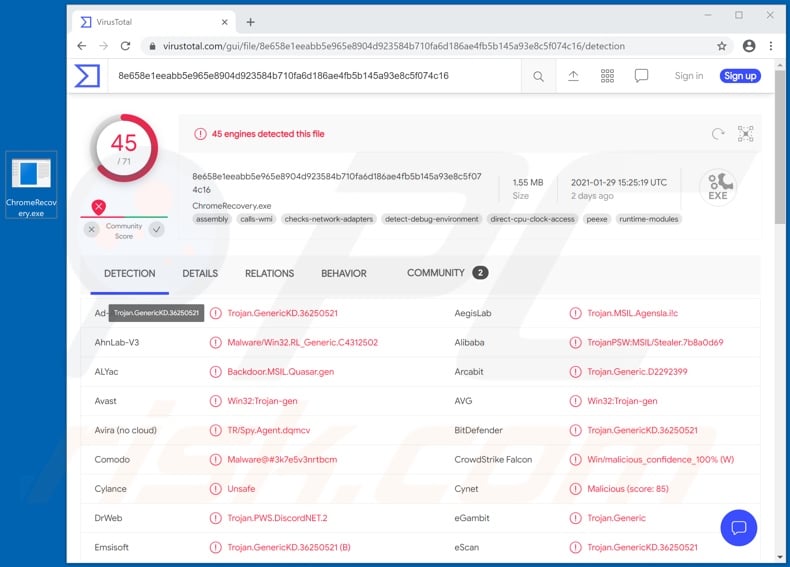Click alert icon beside 45 engines detected
The height and width of the screenshot is (567, 790).
(200, 134)
